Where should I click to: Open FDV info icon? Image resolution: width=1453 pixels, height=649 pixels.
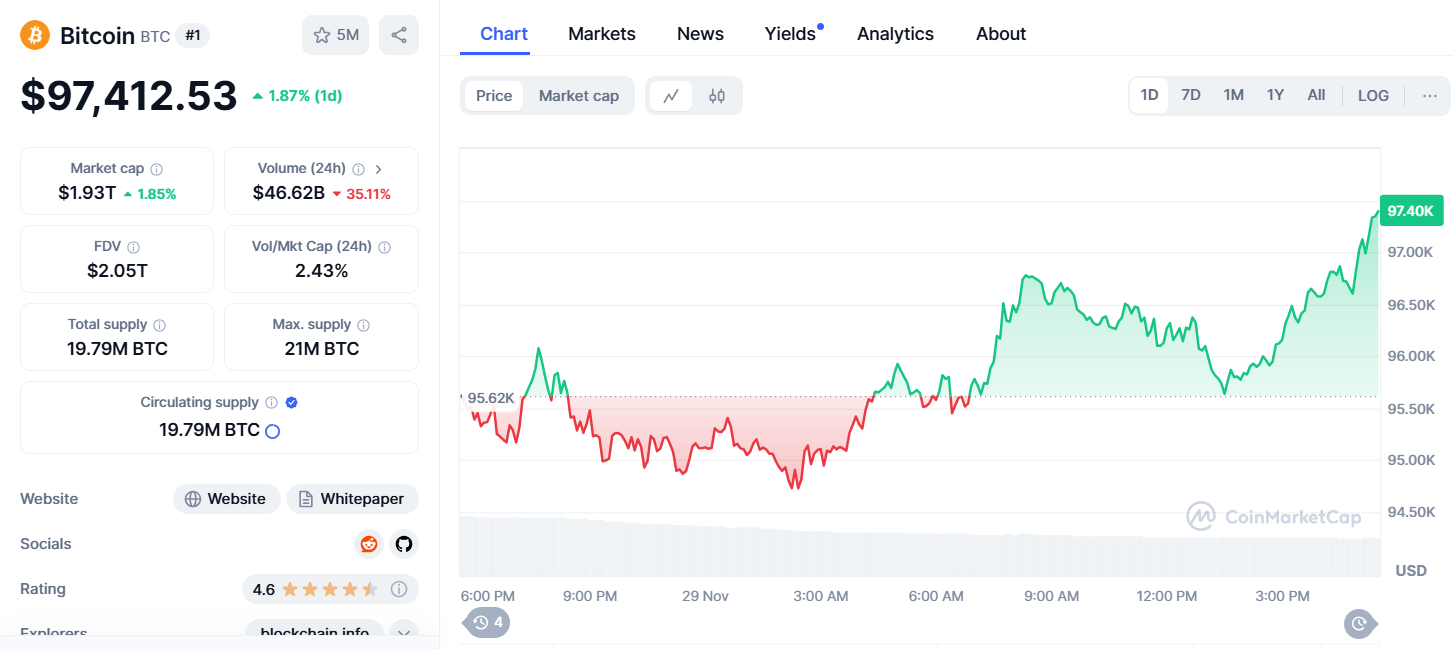pos(133,247)
